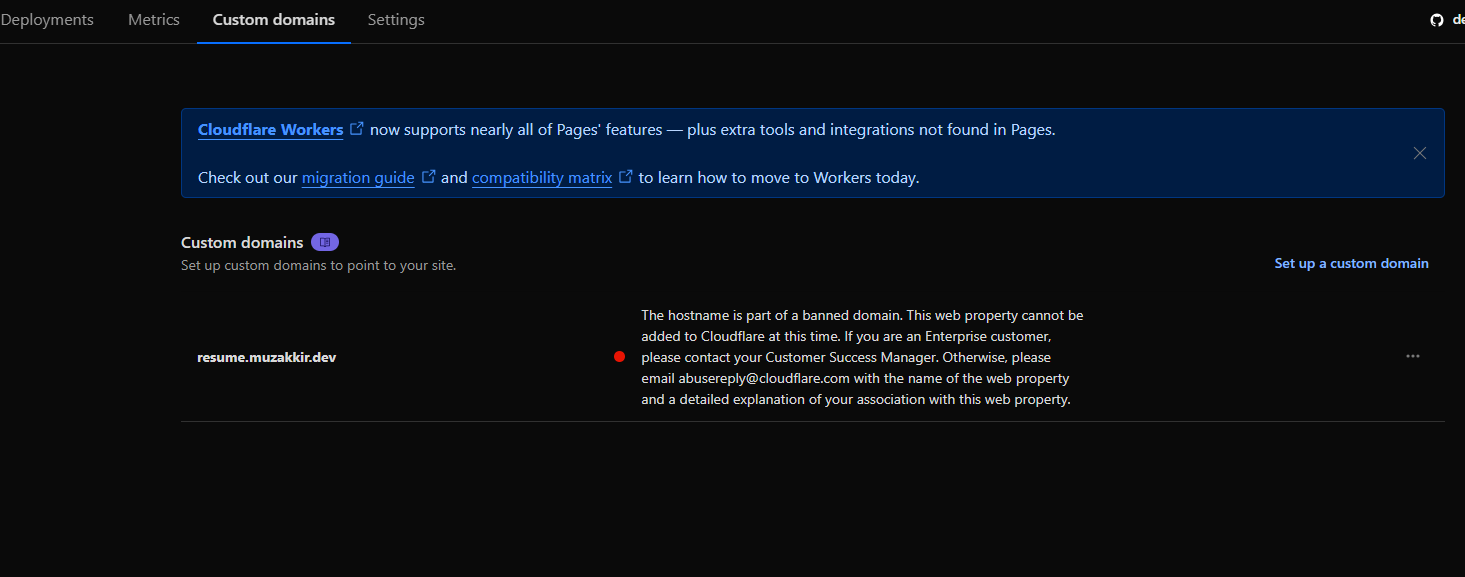Click external-link icon after compatibility matrix
The width and height of the screenshot is (1465, 577).
click(x=626, y=177)
